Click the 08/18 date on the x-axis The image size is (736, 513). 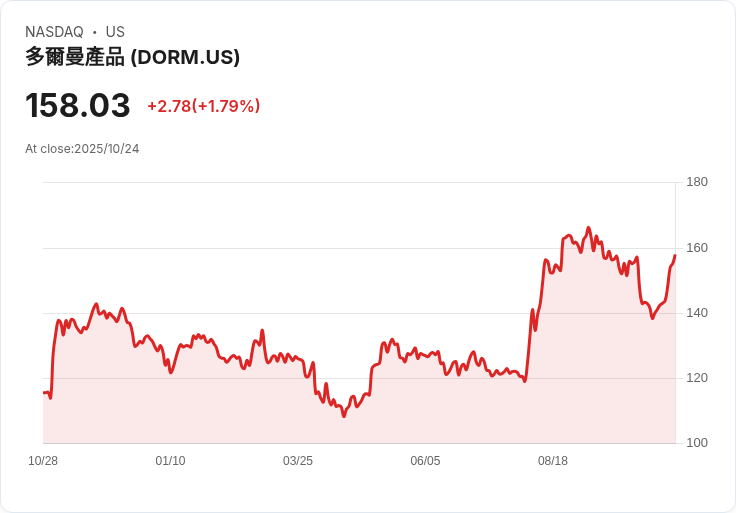(553, 461)
